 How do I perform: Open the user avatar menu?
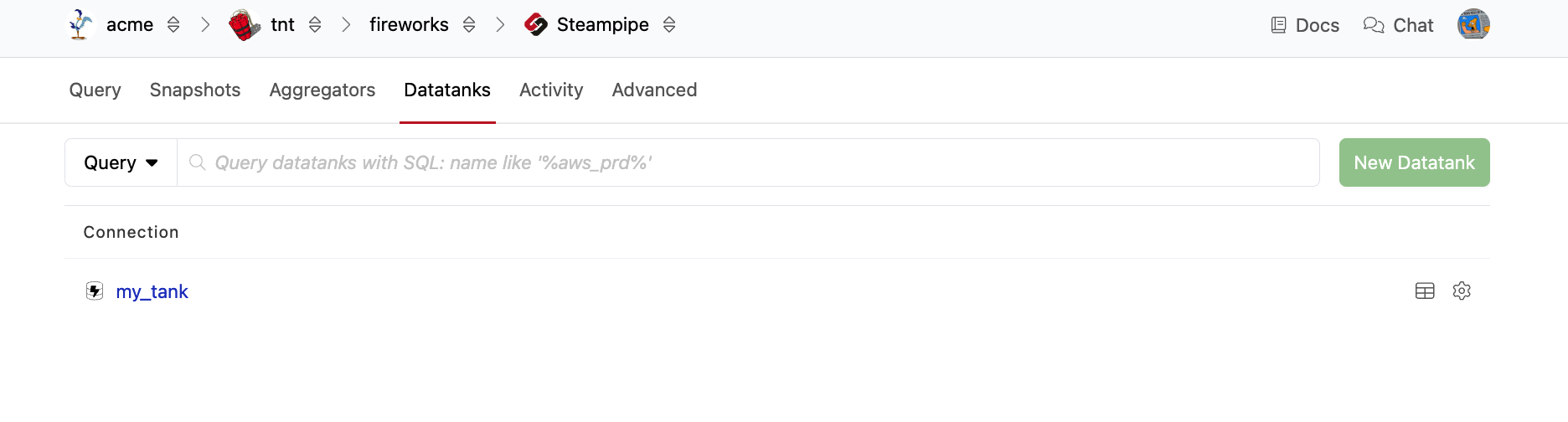point(1473,24)
